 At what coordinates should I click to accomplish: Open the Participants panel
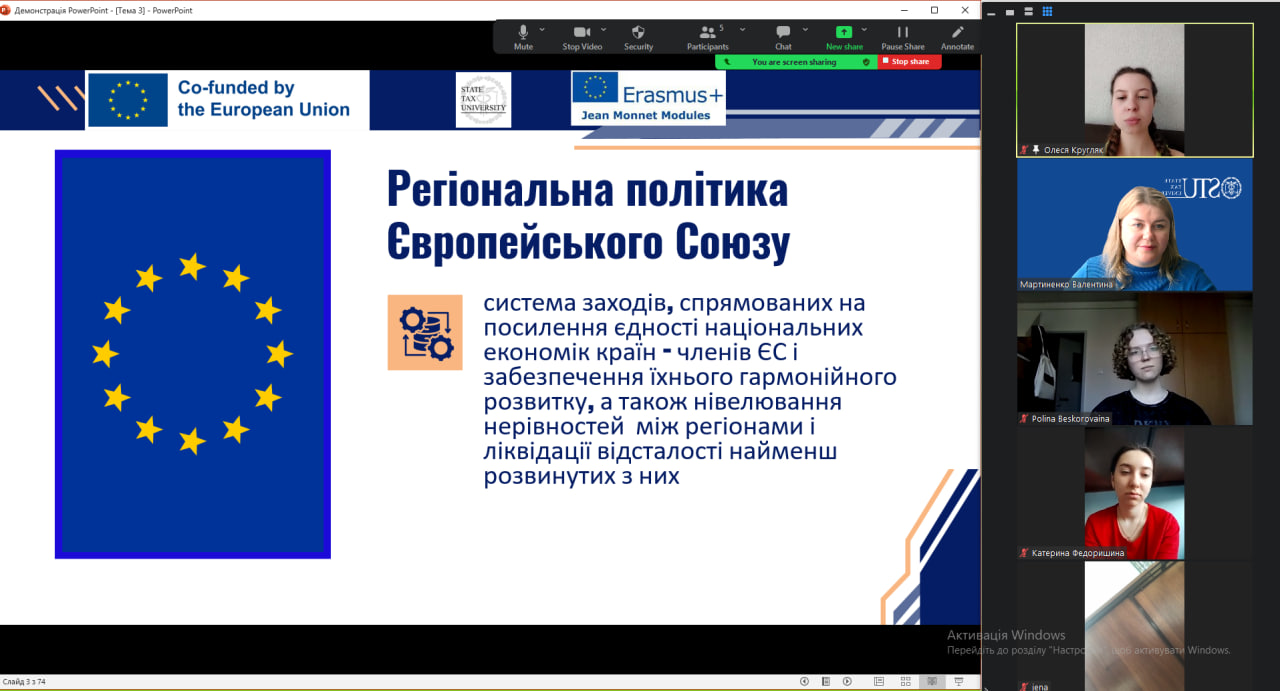[x=708, y=37]
